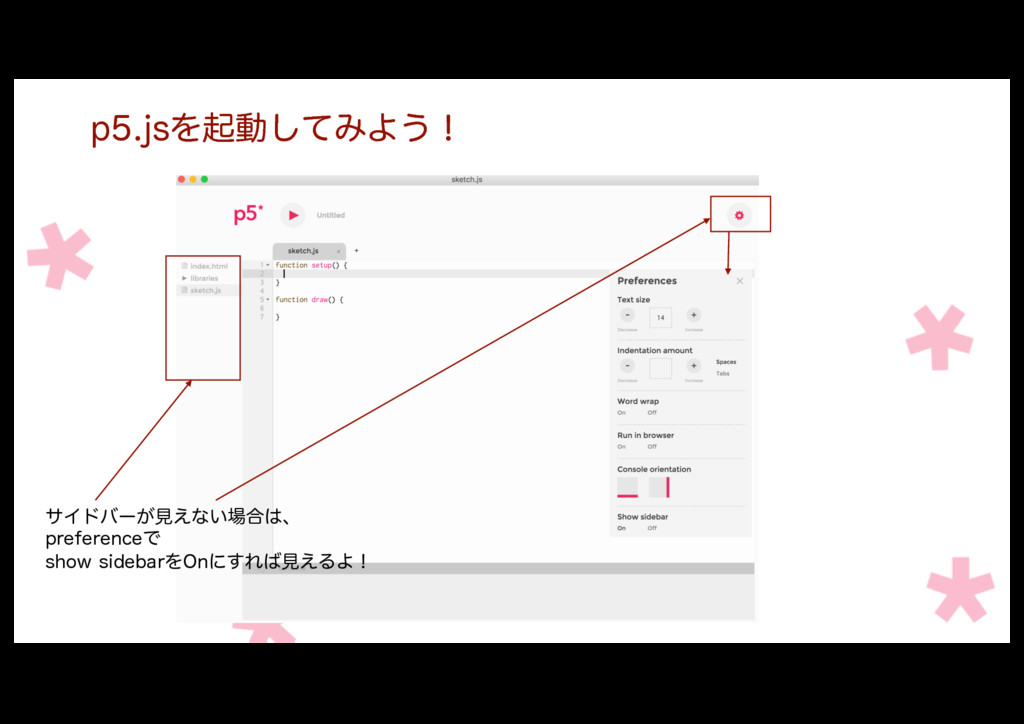
Task: Increase the indentation amount
Action: point(694,366)
